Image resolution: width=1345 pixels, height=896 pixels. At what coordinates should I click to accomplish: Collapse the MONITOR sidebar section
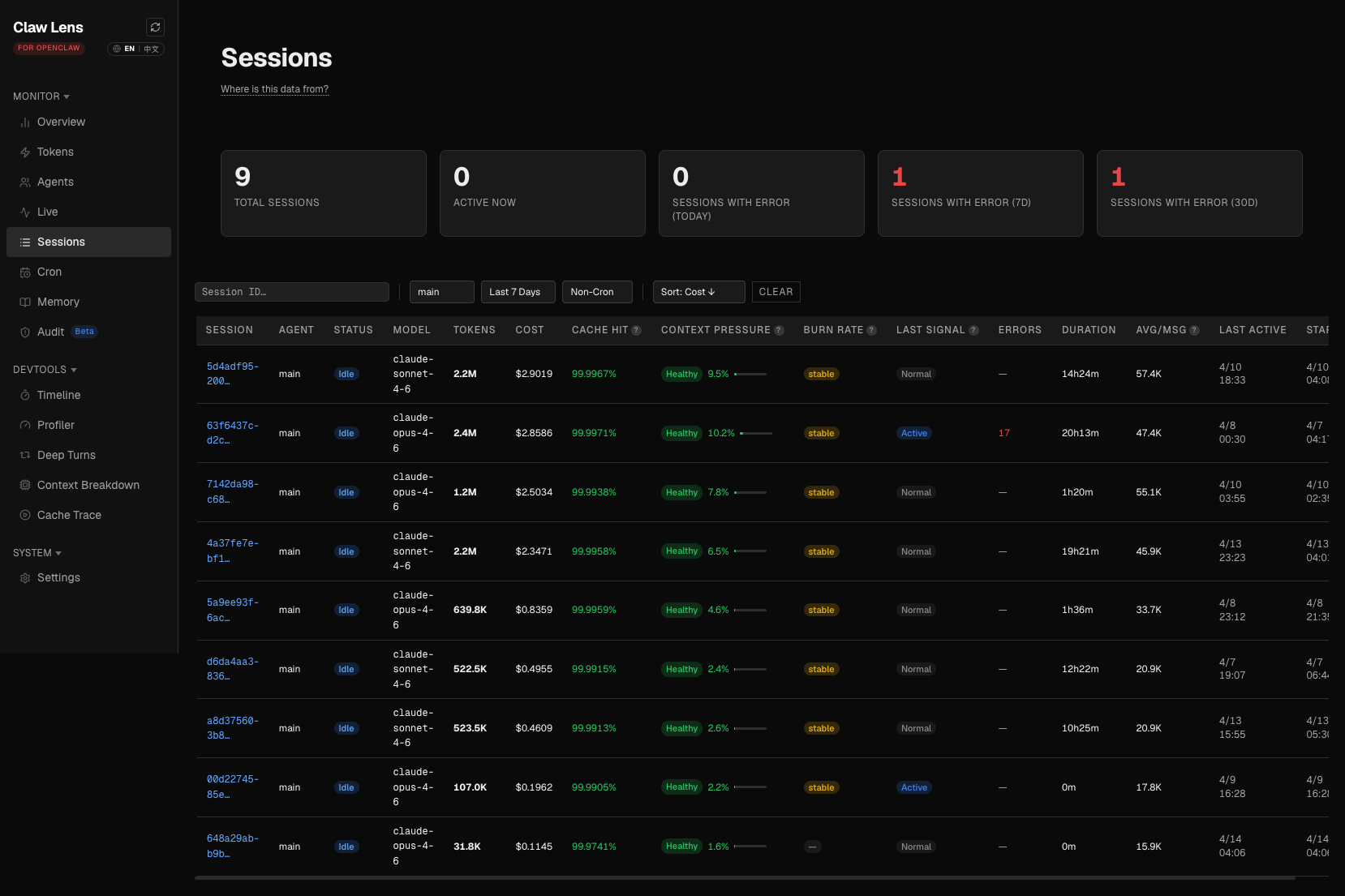click(41, 96)
